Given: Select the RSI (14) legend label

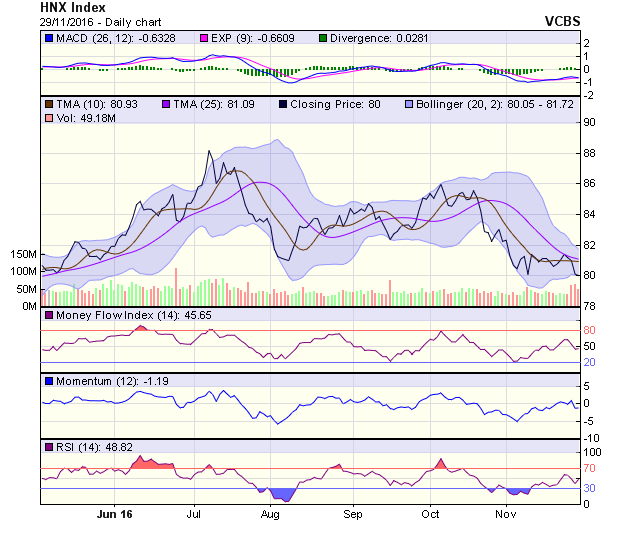Looking at the screenshot, I should (x=78, y=446).
